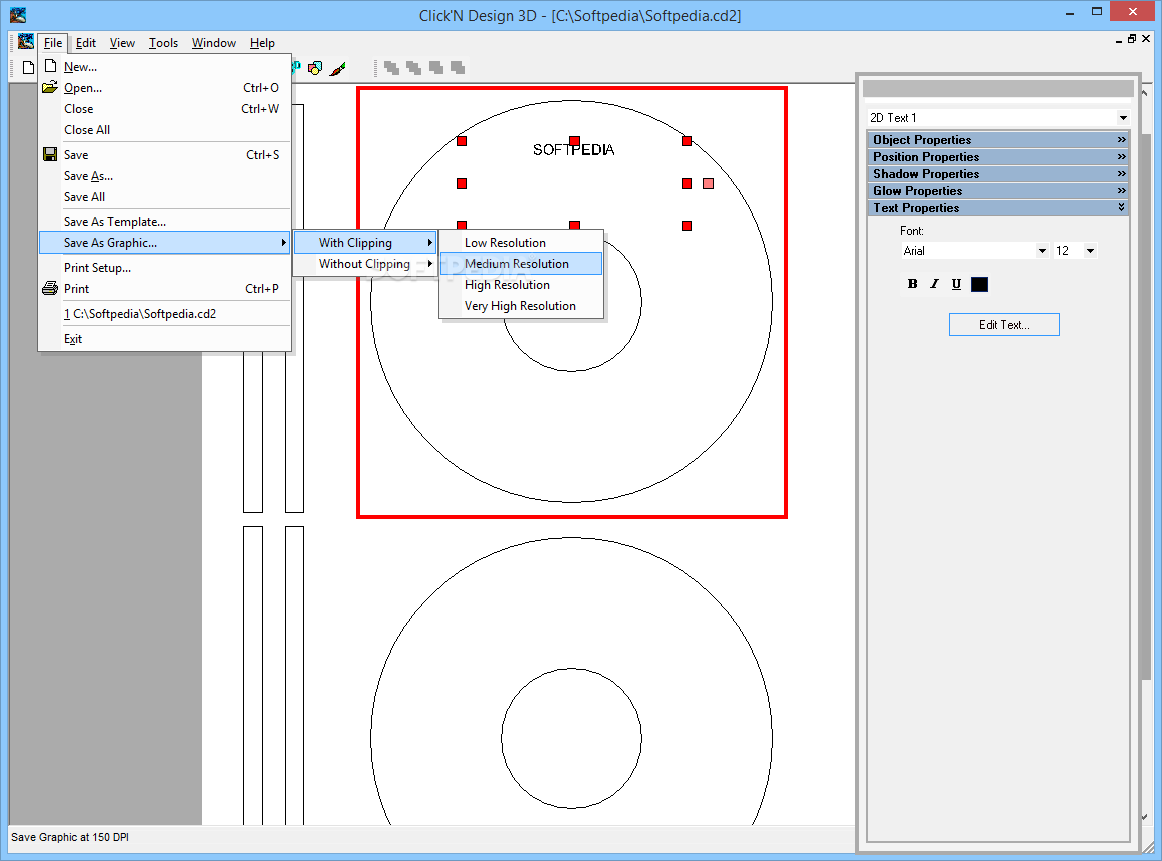
Task: Click the top-left red selection handle
Action: pos(462,141)
